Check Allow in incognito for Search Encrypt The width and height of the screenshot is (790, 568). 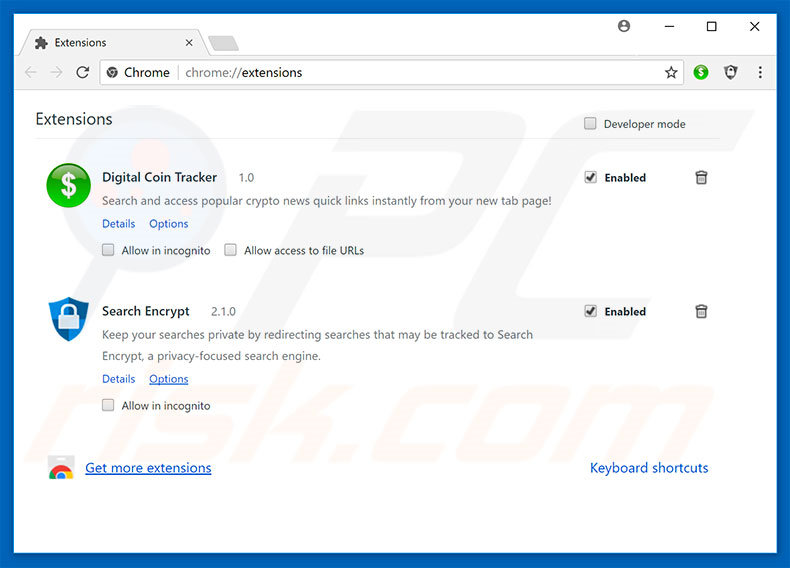click(108, 405)
